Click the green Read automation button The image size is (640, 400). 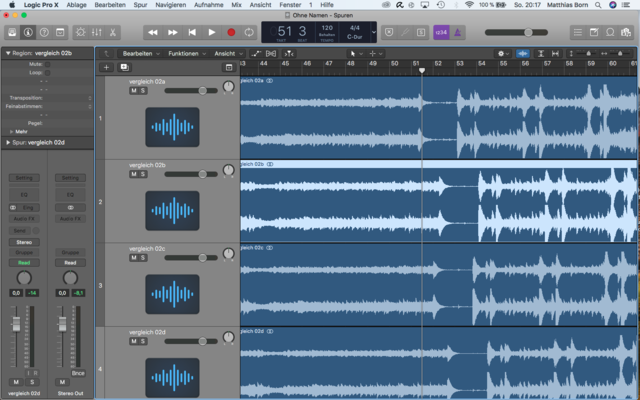pyautogui.click(x=24, y=262)
